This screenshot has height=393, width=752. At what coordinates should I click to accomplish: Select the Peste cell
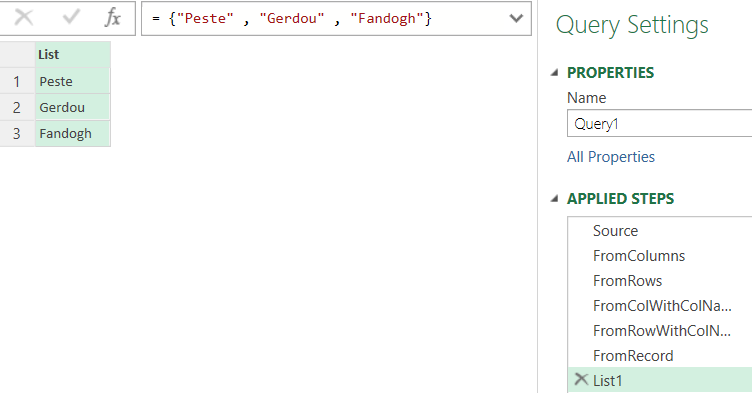73,81
